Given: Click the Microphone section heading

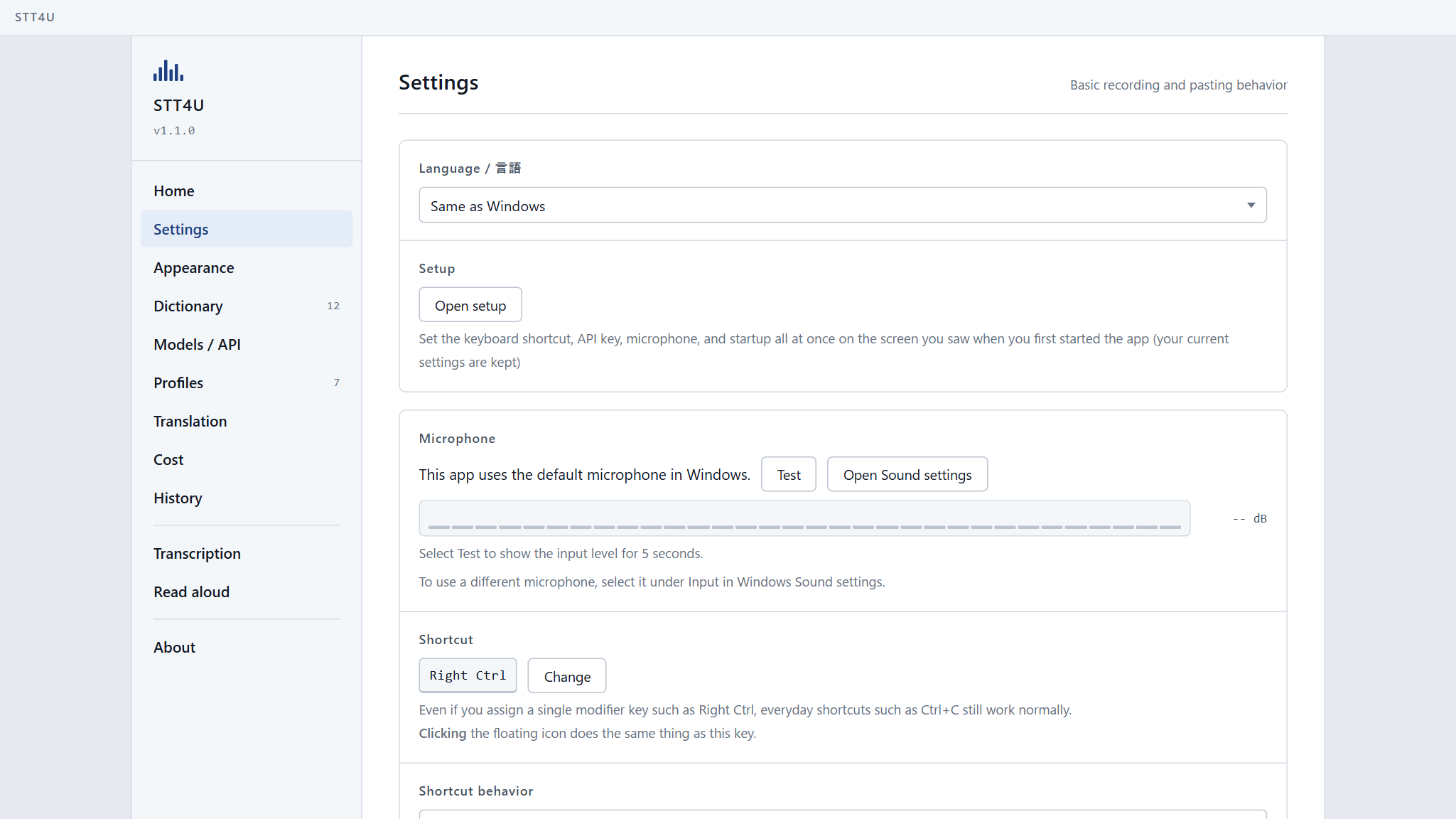Looking at the screenshot, I should pos(457,439).
